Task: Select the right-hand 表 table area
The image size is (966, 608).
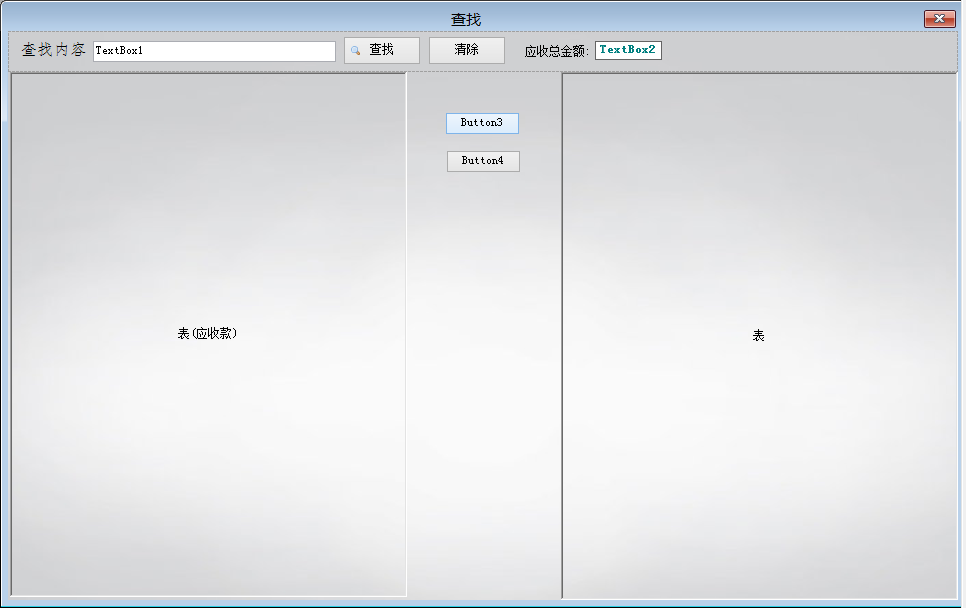Action: click(x=760, y=336)
